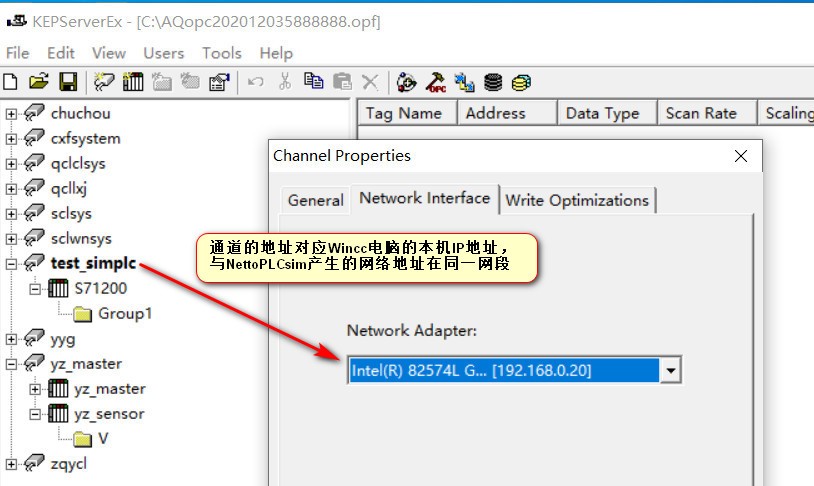Open the Users menu
This screenshot has width=814, height=486.
163,53
